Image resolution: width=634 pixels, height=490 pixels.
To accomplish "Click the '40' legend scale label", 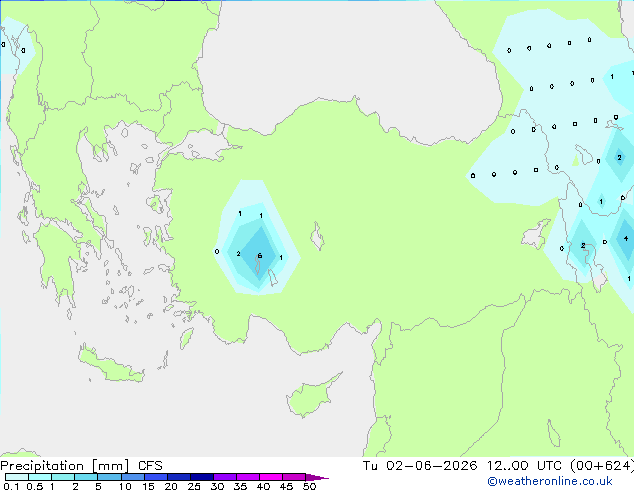I will coord(263,486).
